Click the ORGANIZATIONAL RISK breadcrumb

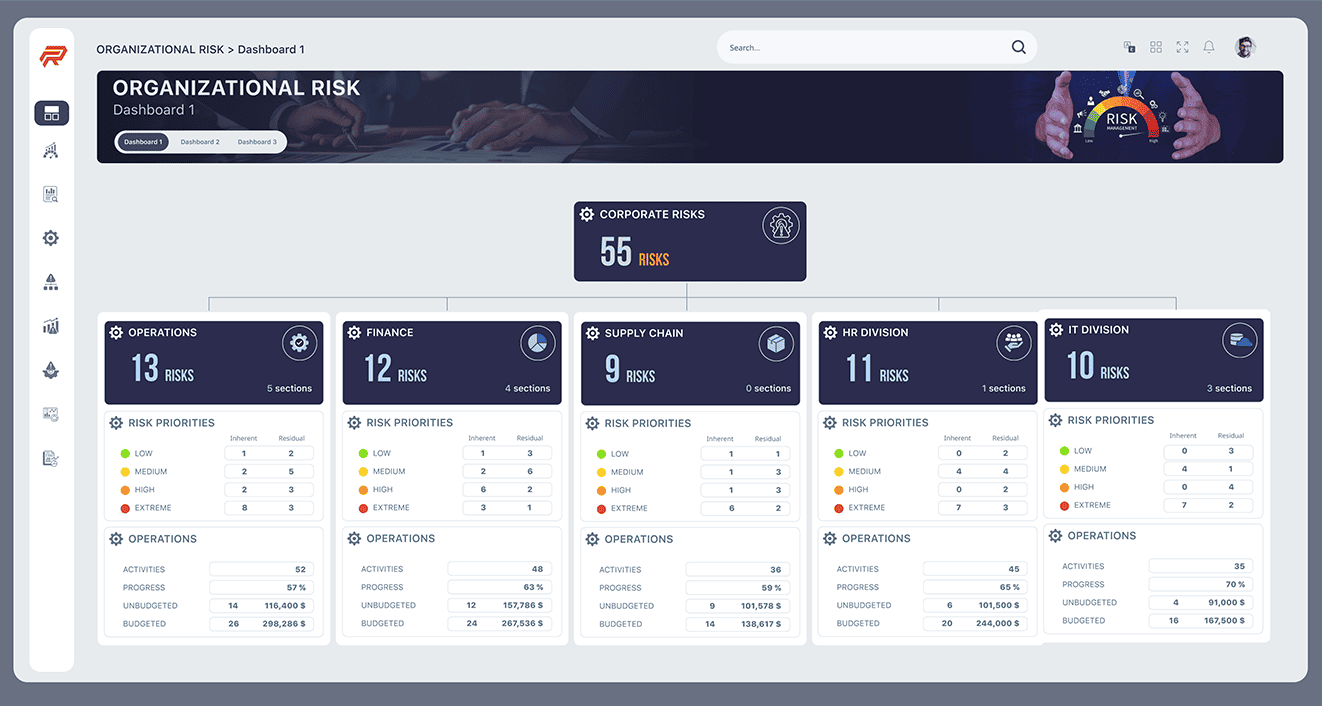click(160, 49)
